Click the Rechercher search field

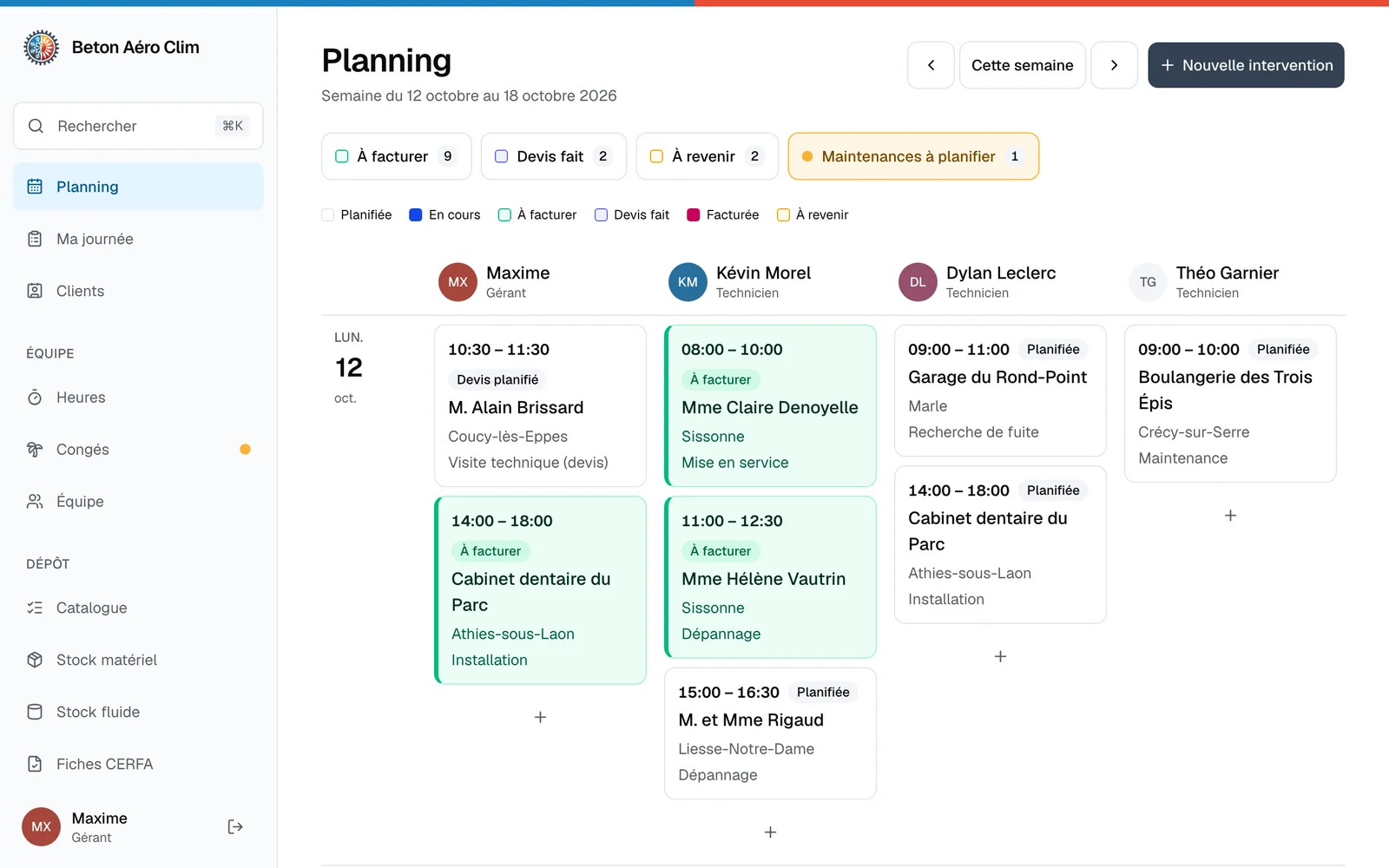coord(139,126)
